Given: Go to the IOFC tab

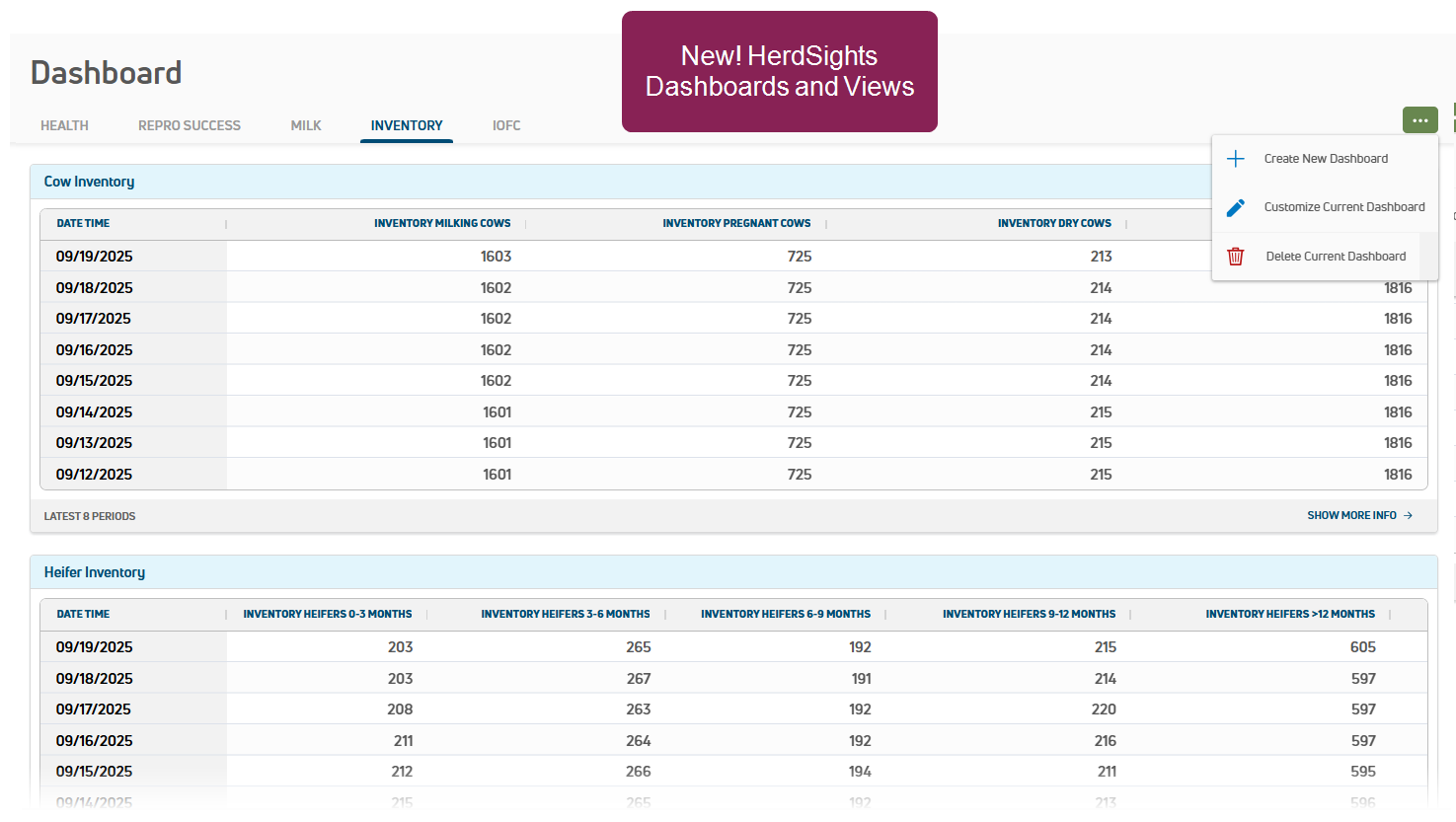Looking at the screenshot, I should pos(506,125).
